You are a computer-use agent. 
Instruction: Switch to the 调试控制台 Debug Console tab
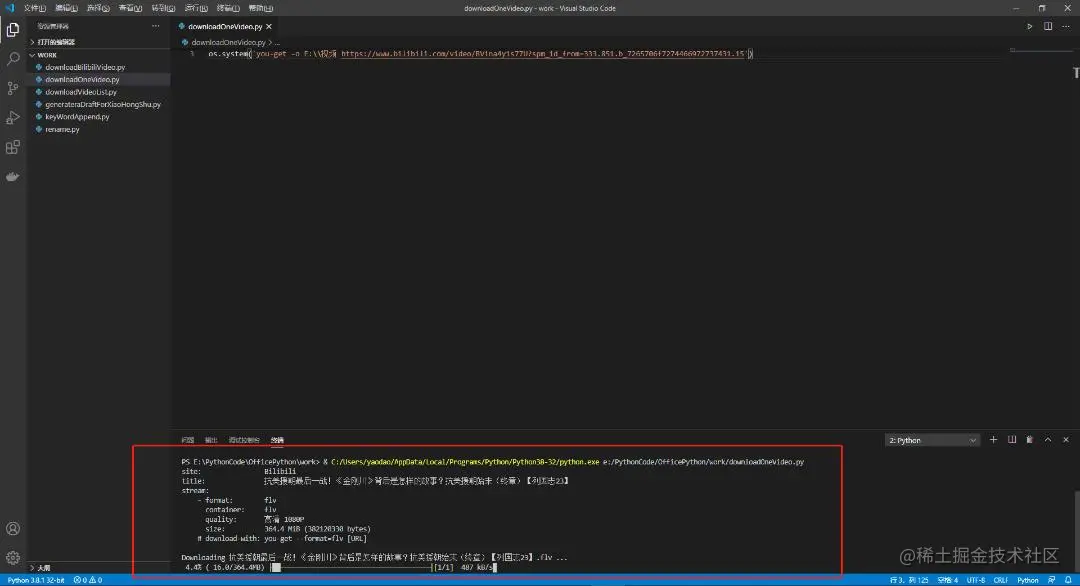(x=244, y=440)
